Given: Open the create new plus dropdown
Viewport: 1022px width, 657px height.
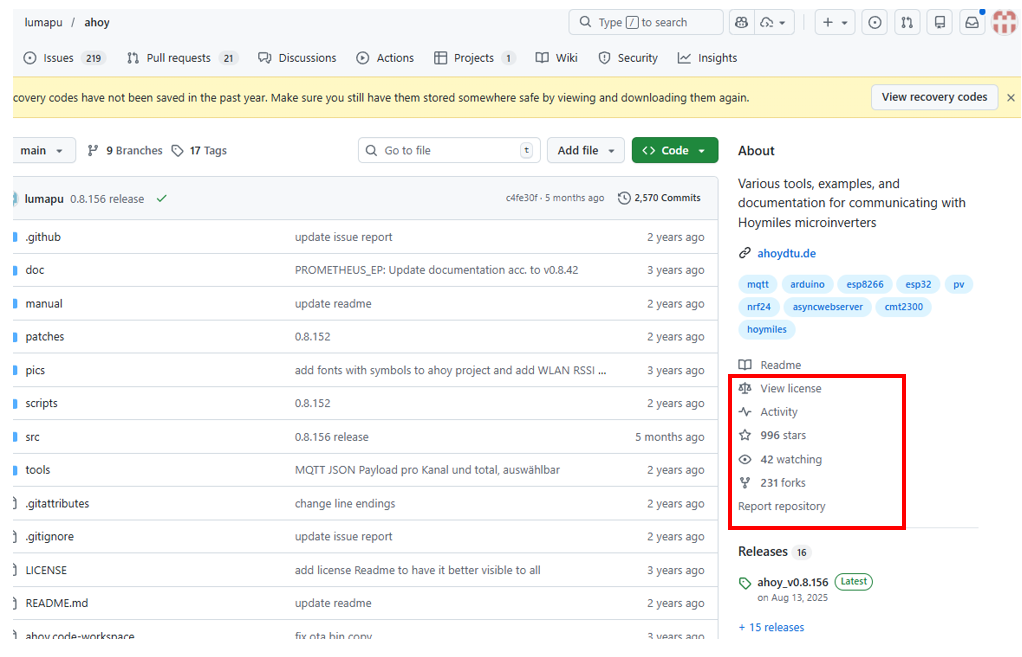Looking at the screenshot, I should click(x=834, y=22).
